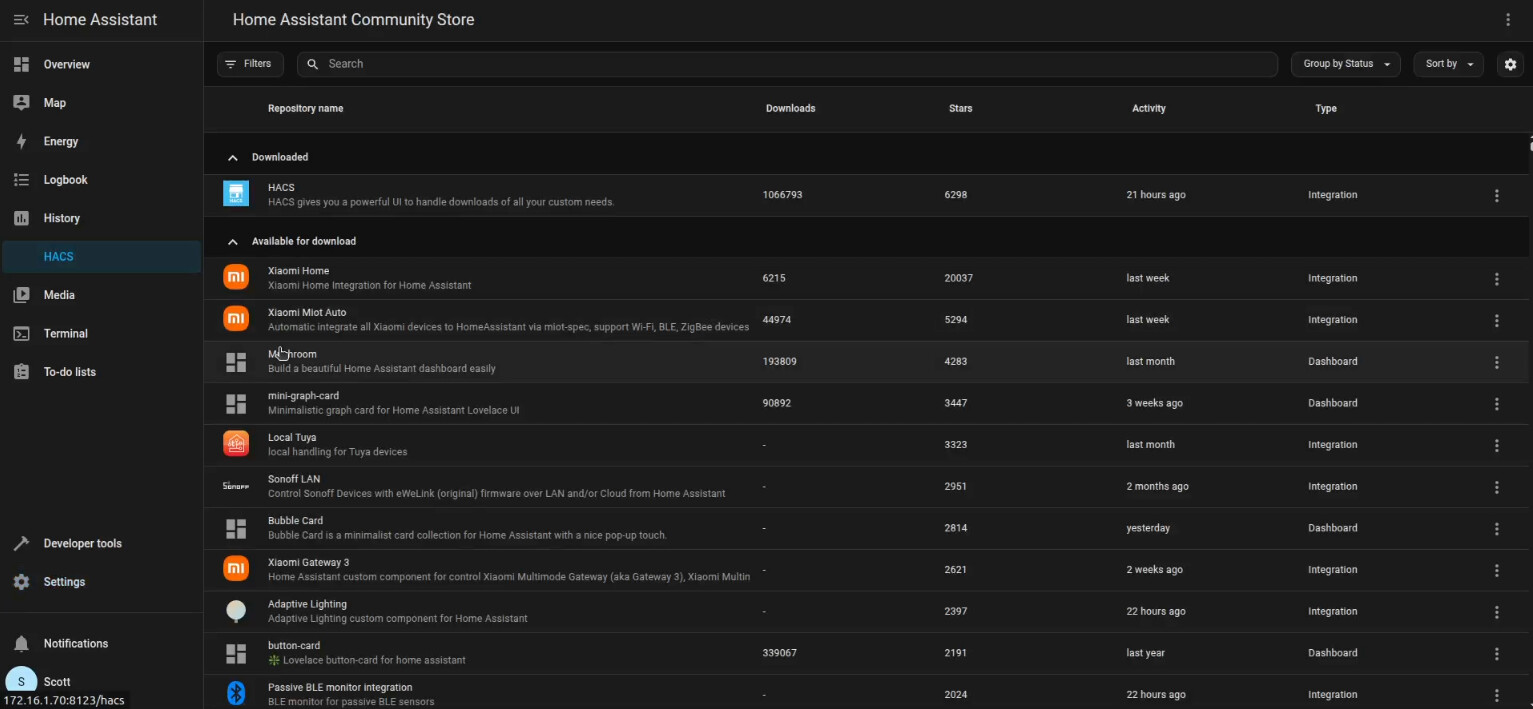Click the Media play icon
This screenshot has height=709, width=1533.
(21, 295)
